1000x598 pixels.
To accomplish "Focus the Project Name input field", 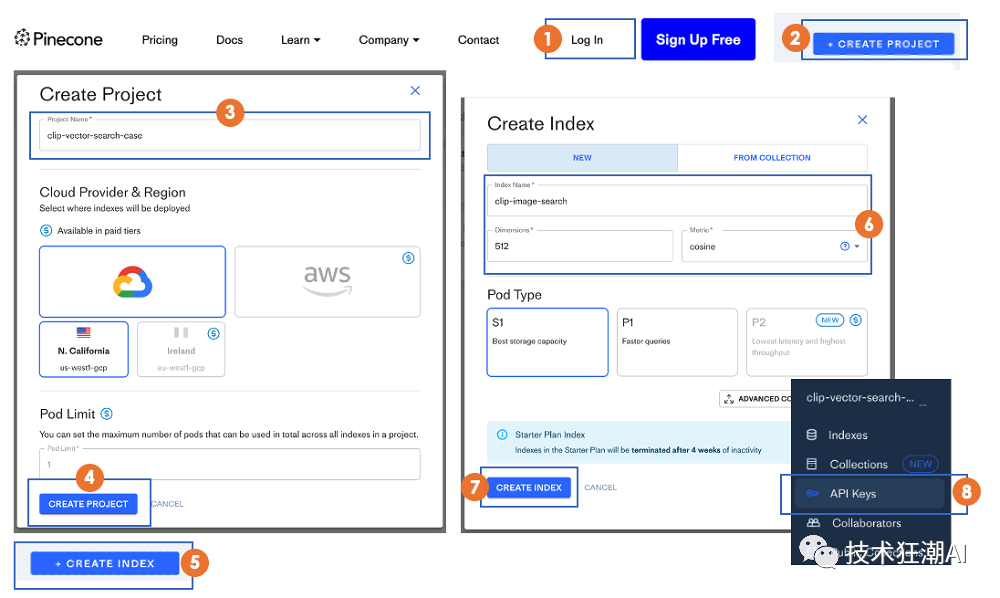I will [x=230, y=135].
